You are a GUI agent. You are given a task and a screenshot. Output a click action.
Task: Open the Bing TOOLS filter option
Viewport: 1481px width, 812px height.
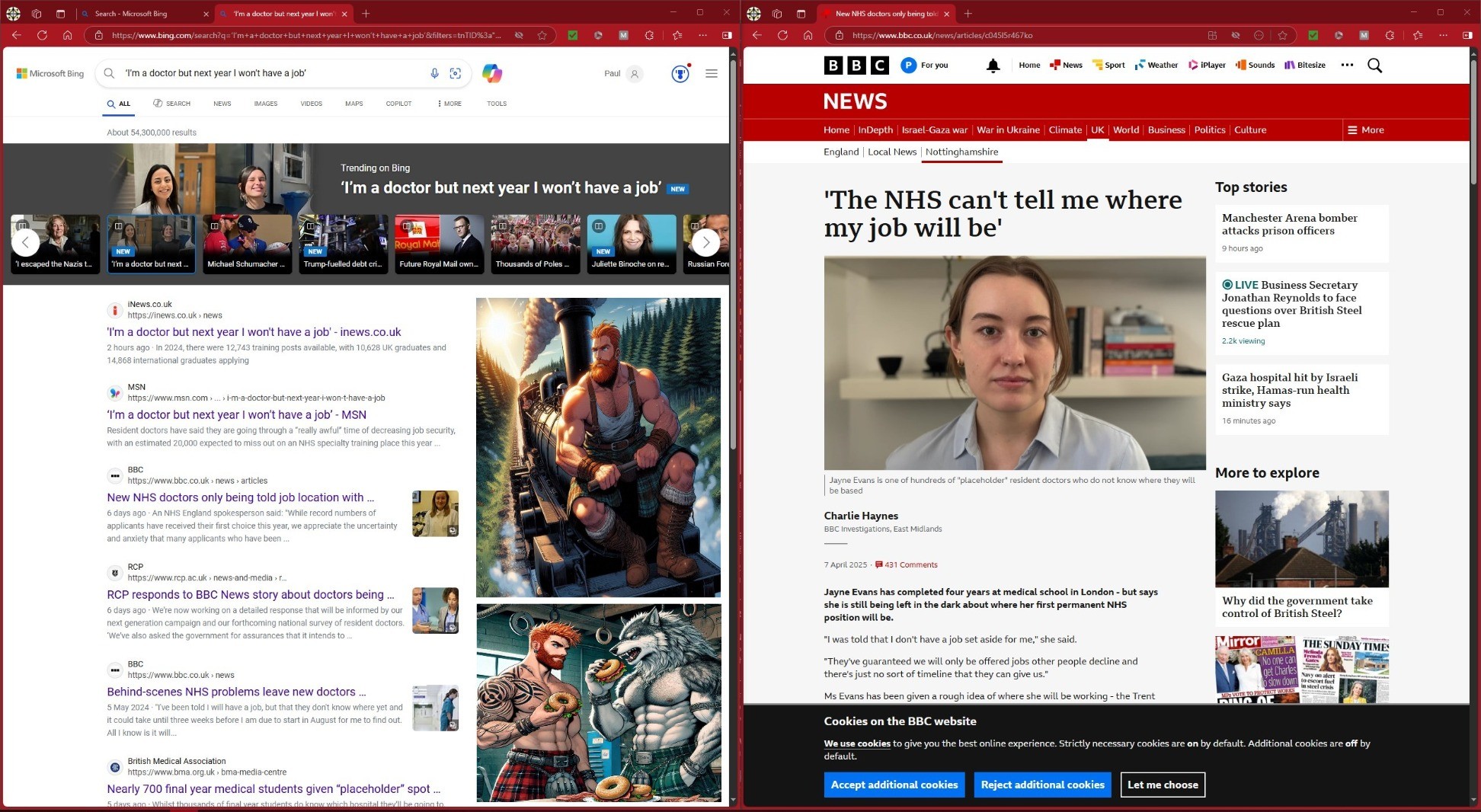(497, 104)
